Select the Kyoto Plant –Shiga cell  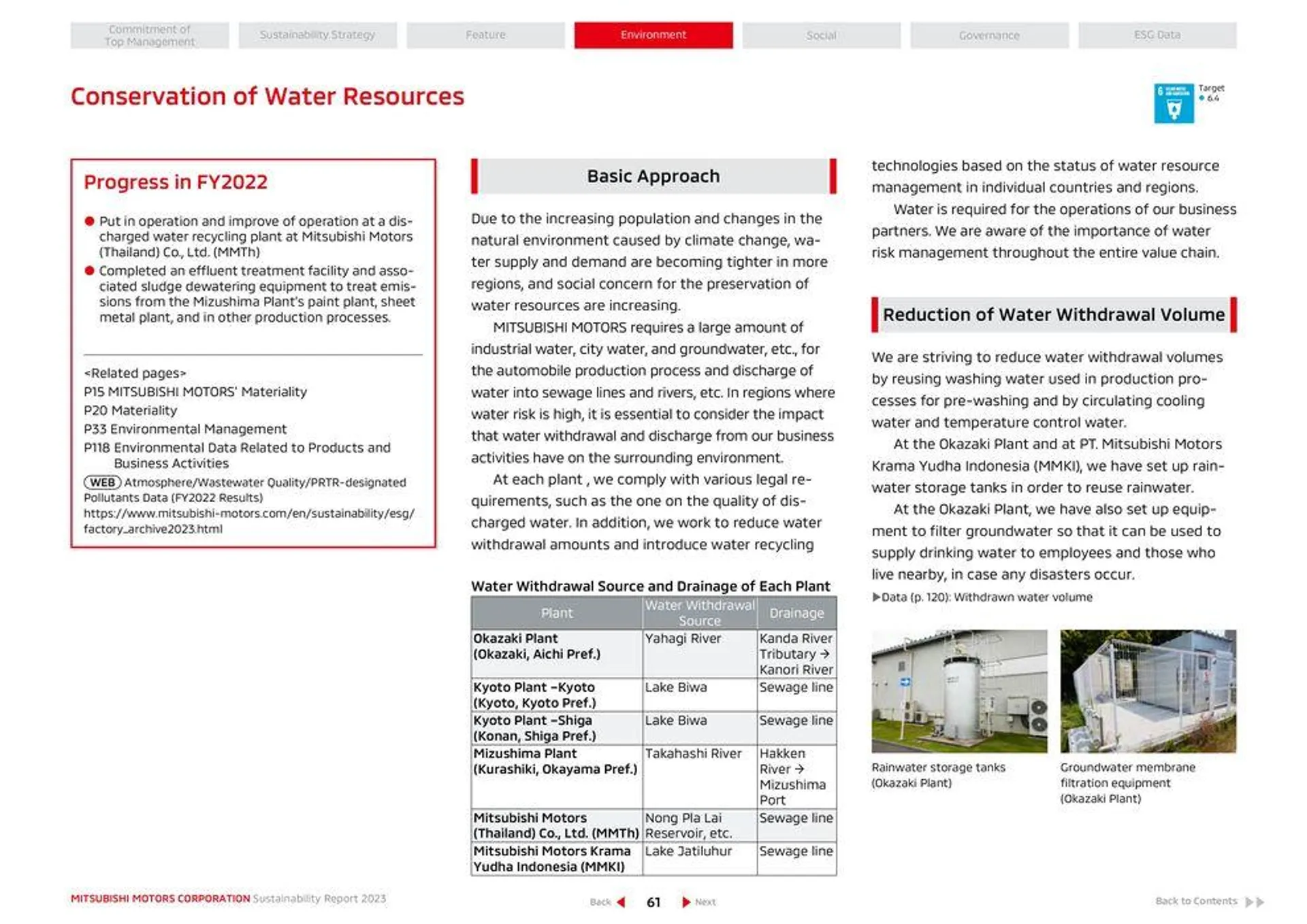coord(557,728)
